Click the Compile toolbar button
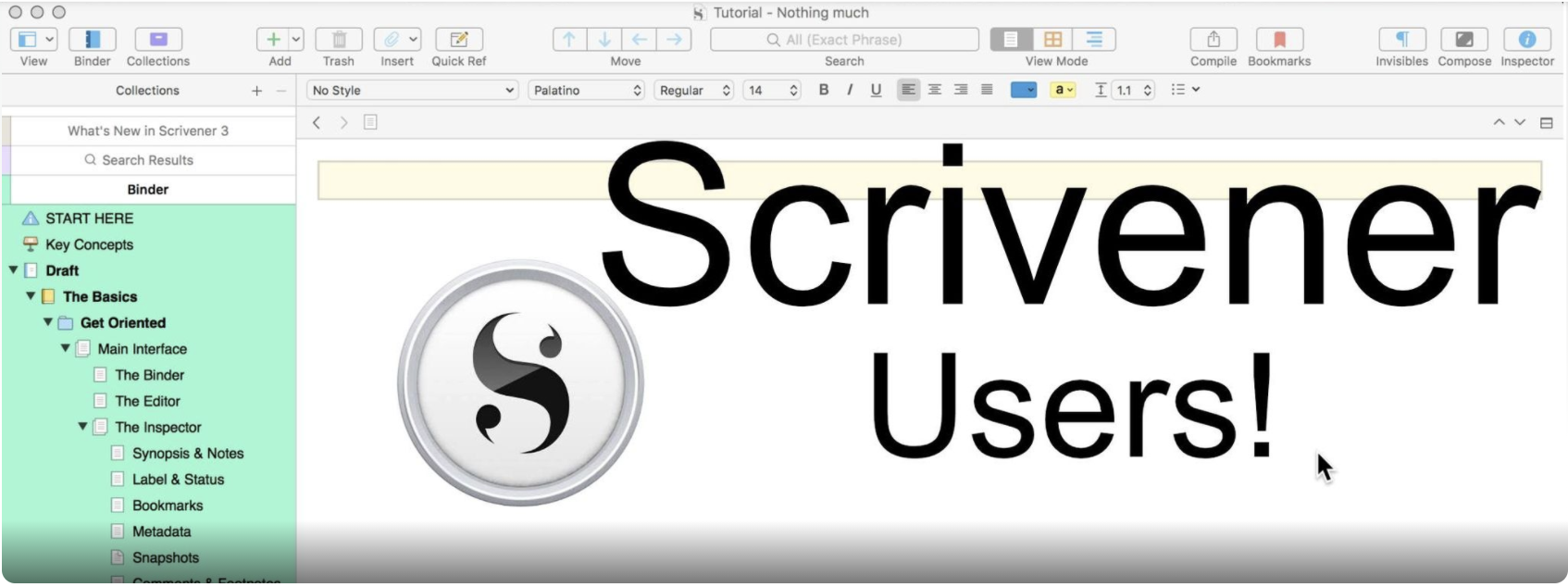Screen dimensions: 1568x587 (1213, 40)
